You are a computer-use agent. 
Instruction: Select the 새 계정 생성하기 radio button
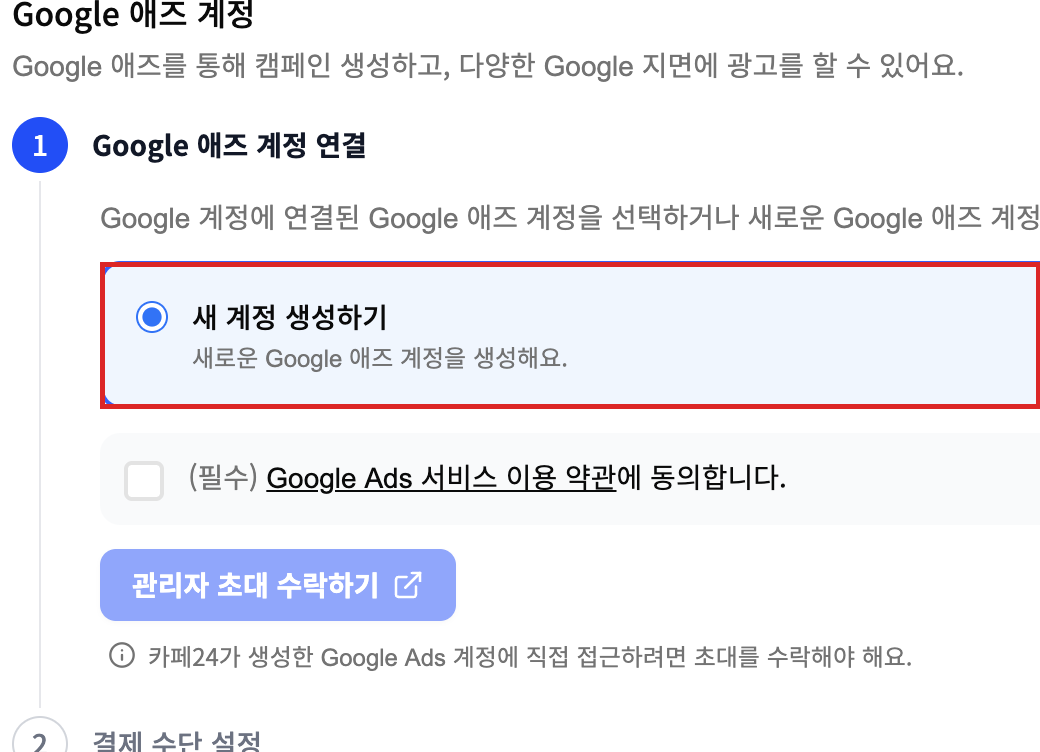coord(152,317)
